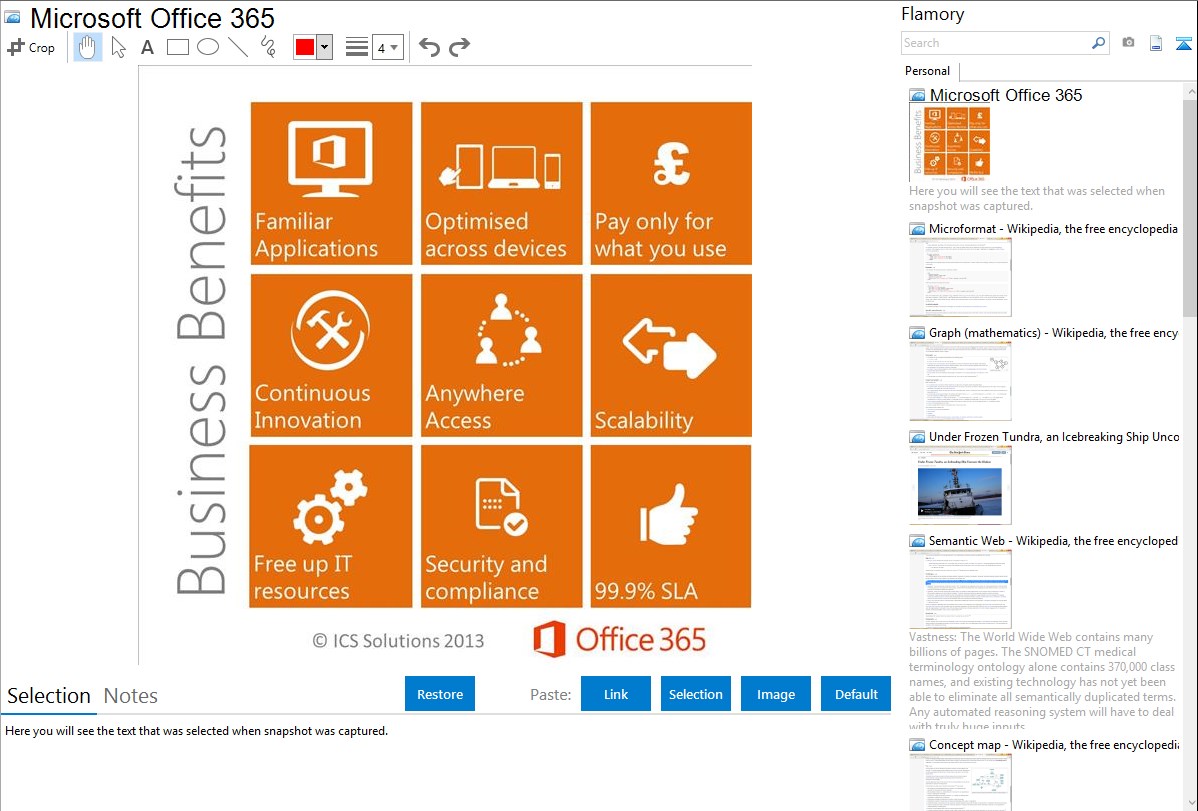
Task: Activate the Crop tool
Action: click(31, 47)
